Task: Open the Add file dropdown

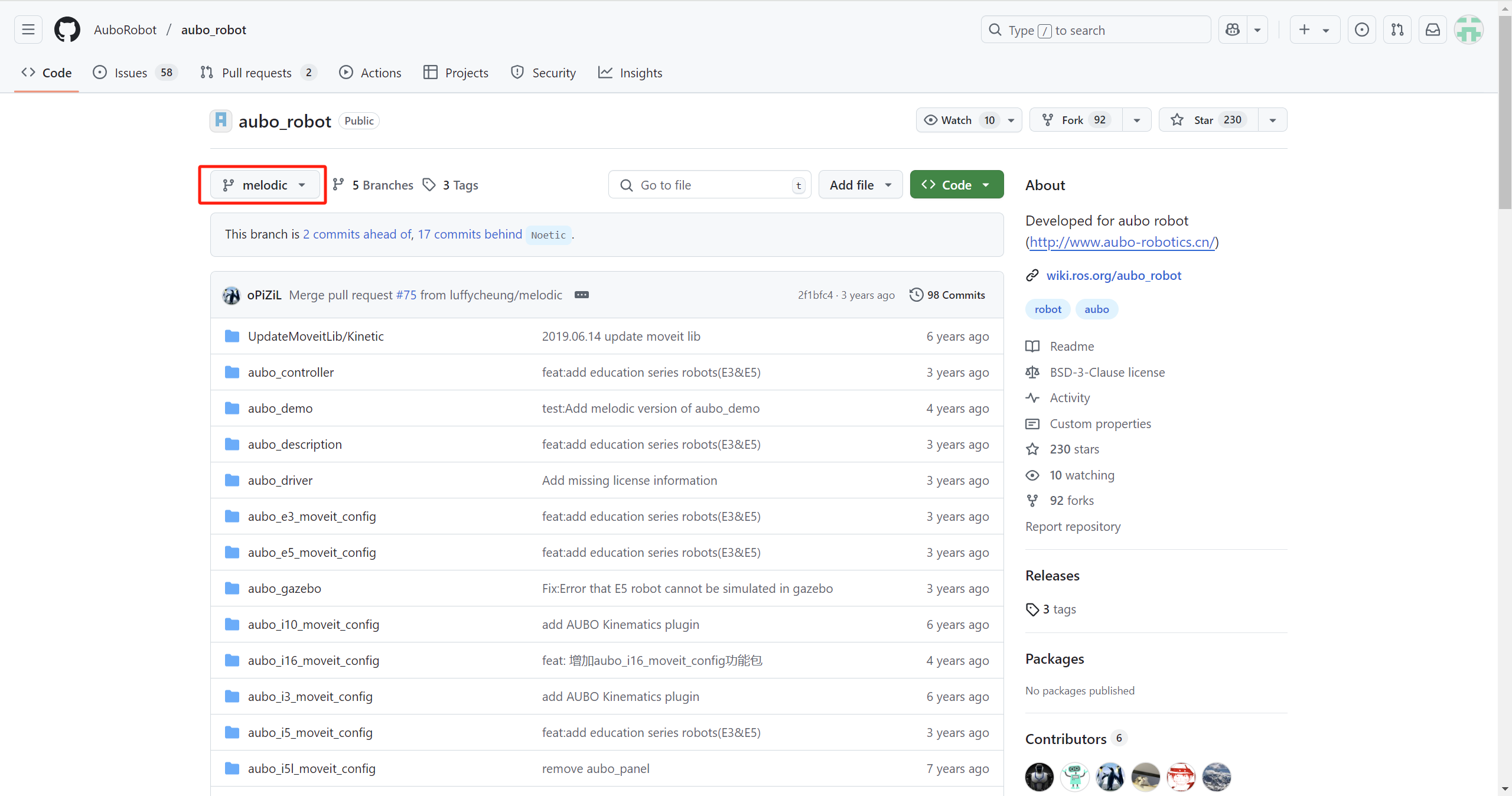Action: (x=860, y=185)
